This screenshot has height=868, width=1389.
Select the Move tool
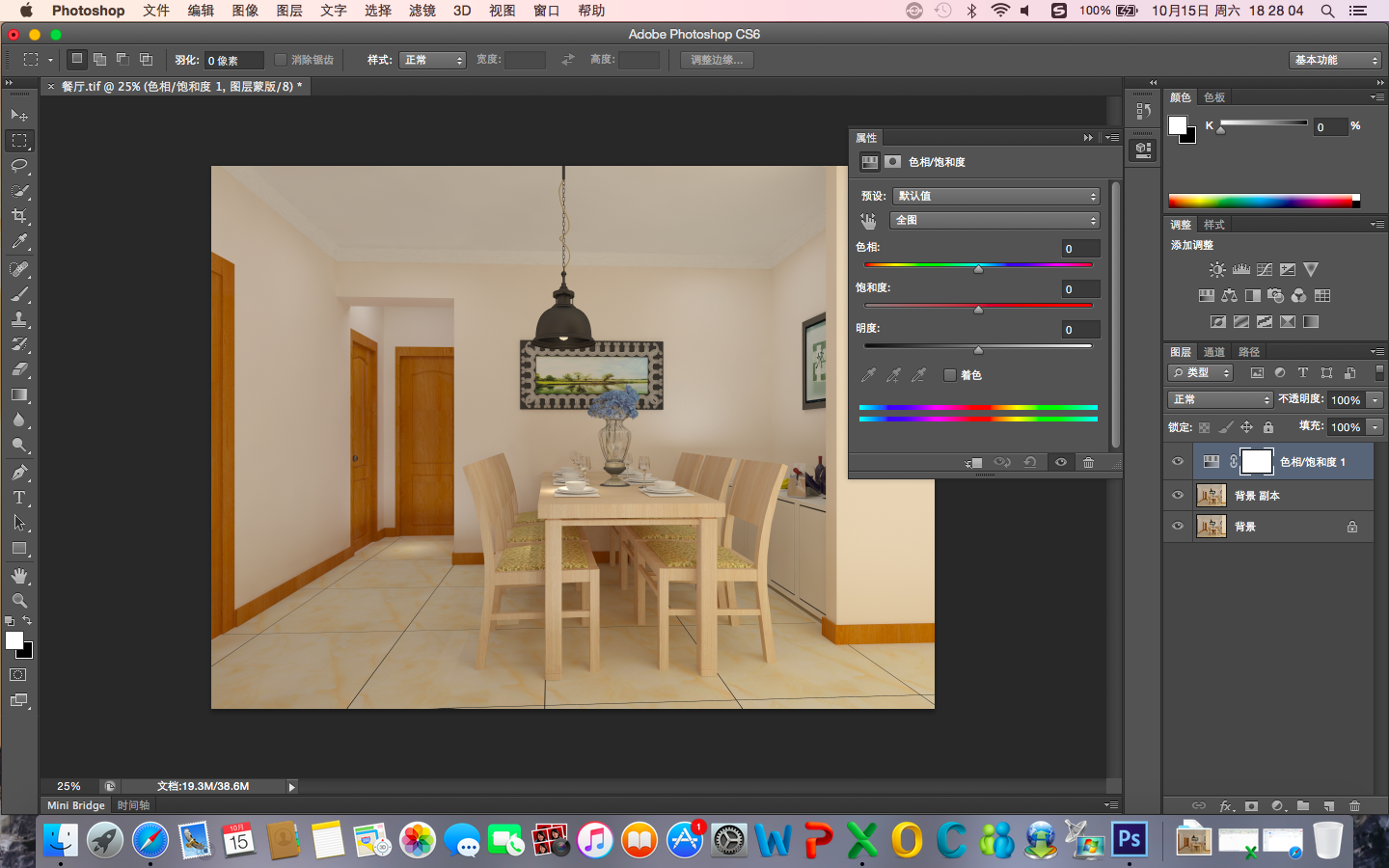coord(19,115)
